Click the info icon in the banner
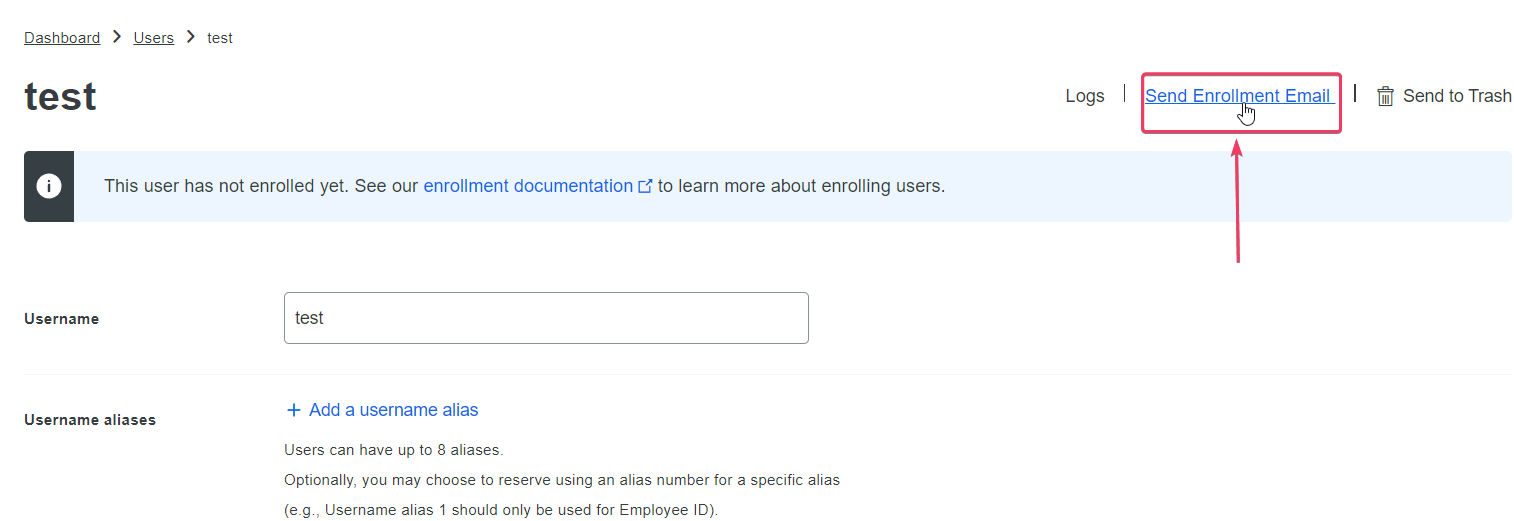Viewport: 1514px width, 521px height. 49,187
